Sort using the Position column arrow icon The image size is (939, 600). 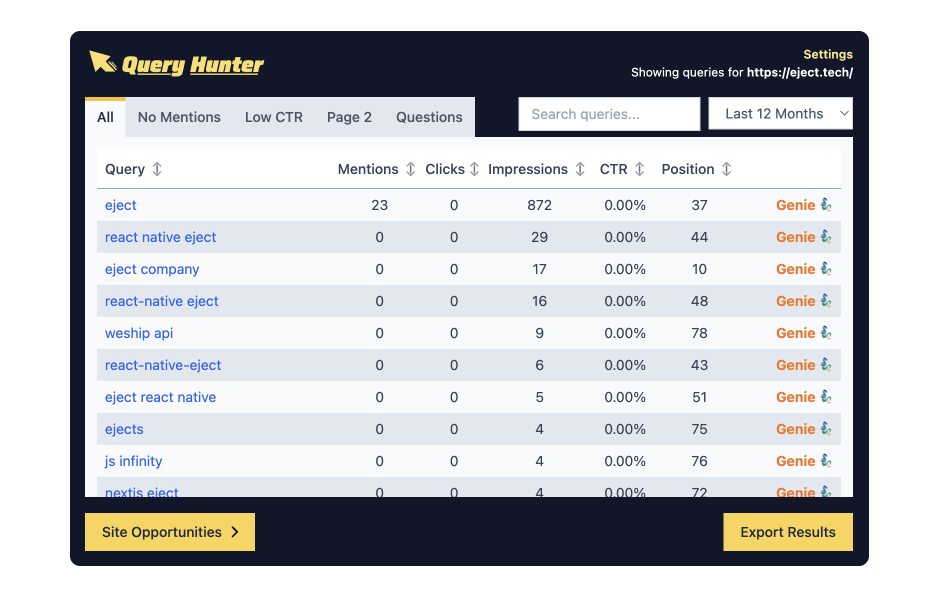727,169
